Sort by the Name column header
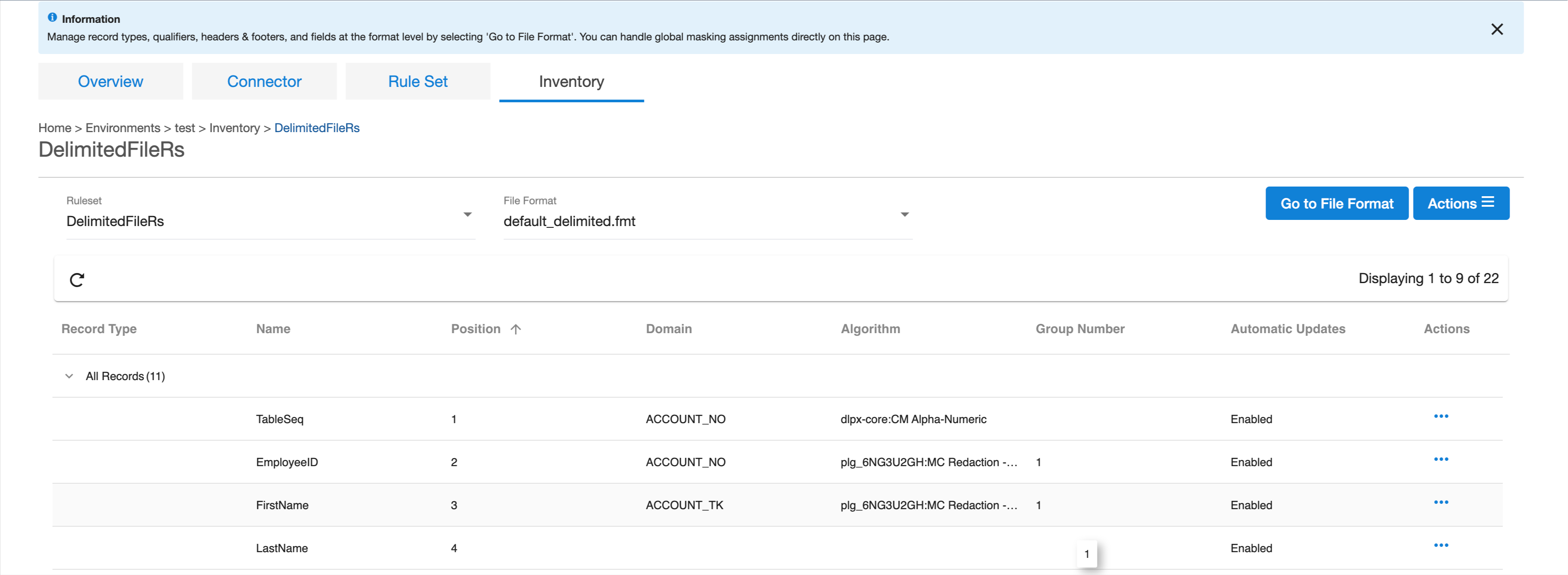Image resolution: width=1568 pixels, height=575 pixels. (273, 329)
